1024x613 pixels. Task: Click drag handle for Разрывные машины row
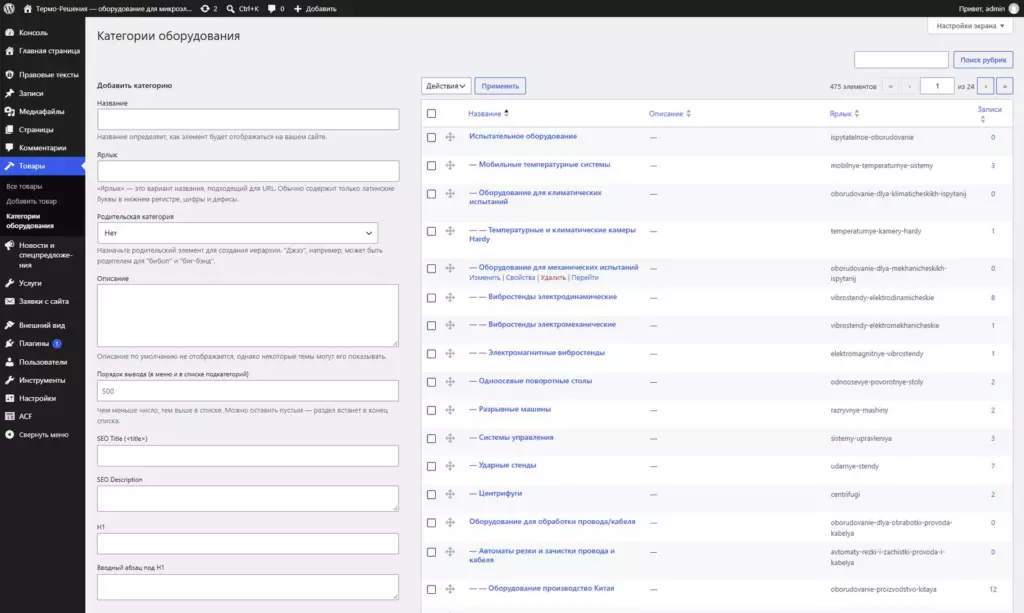click(450, 410)
